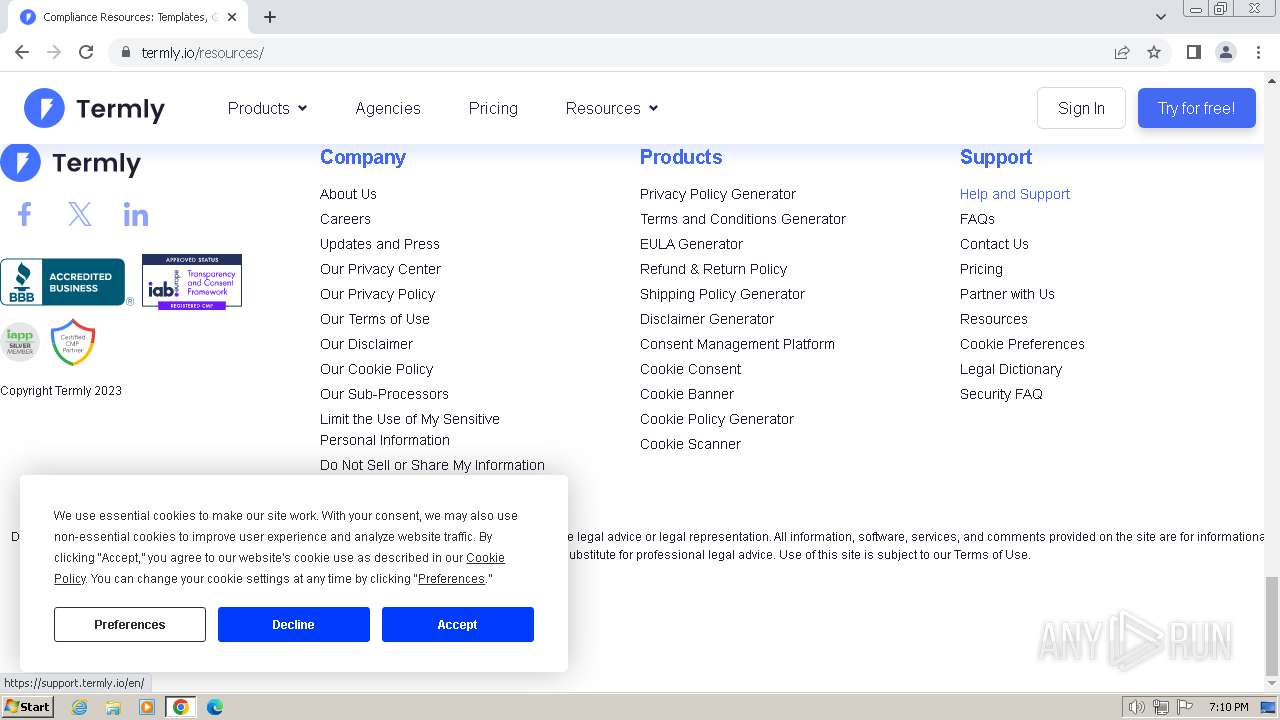The image size is (1280, 720).
Task: Open Our Terms of Use link
Action: [x=375, y=319]
